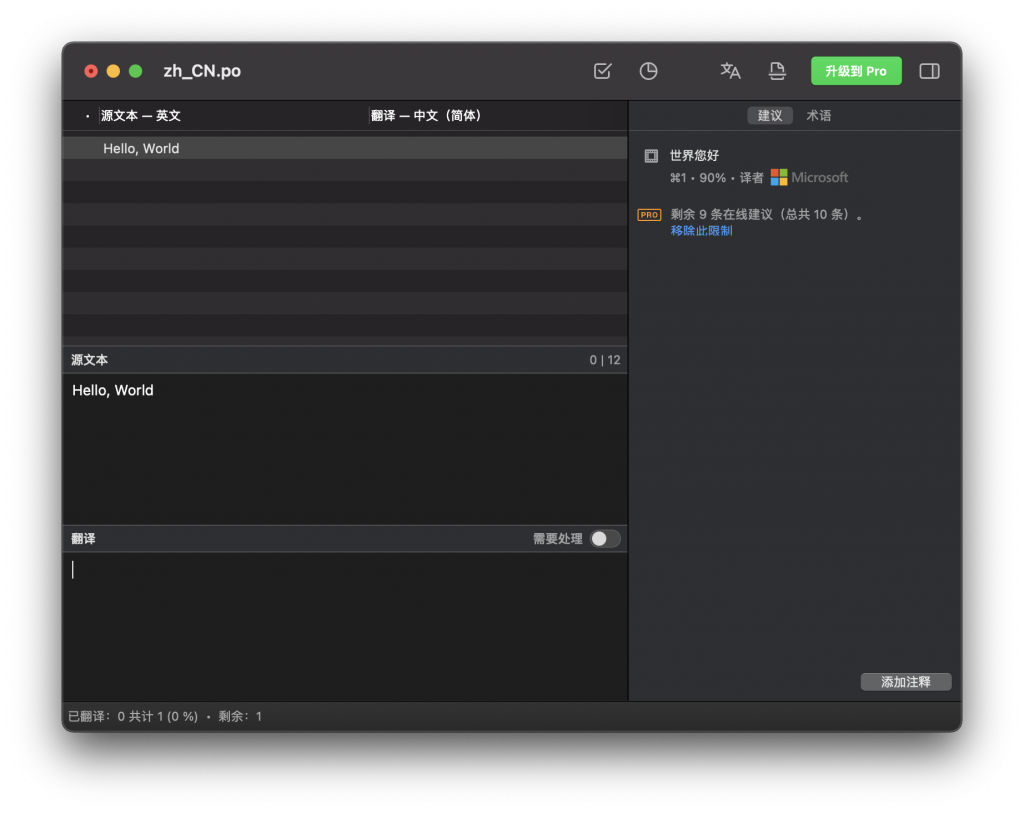1024x814 pixels.
Task: Click the 翻译 translation input field
Action: [x=345, y=626]
